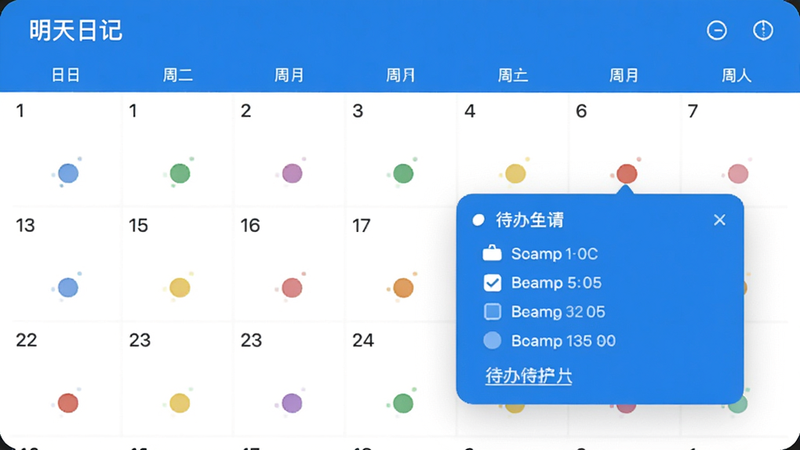
Task: Select date number 2
Action: 246,111
